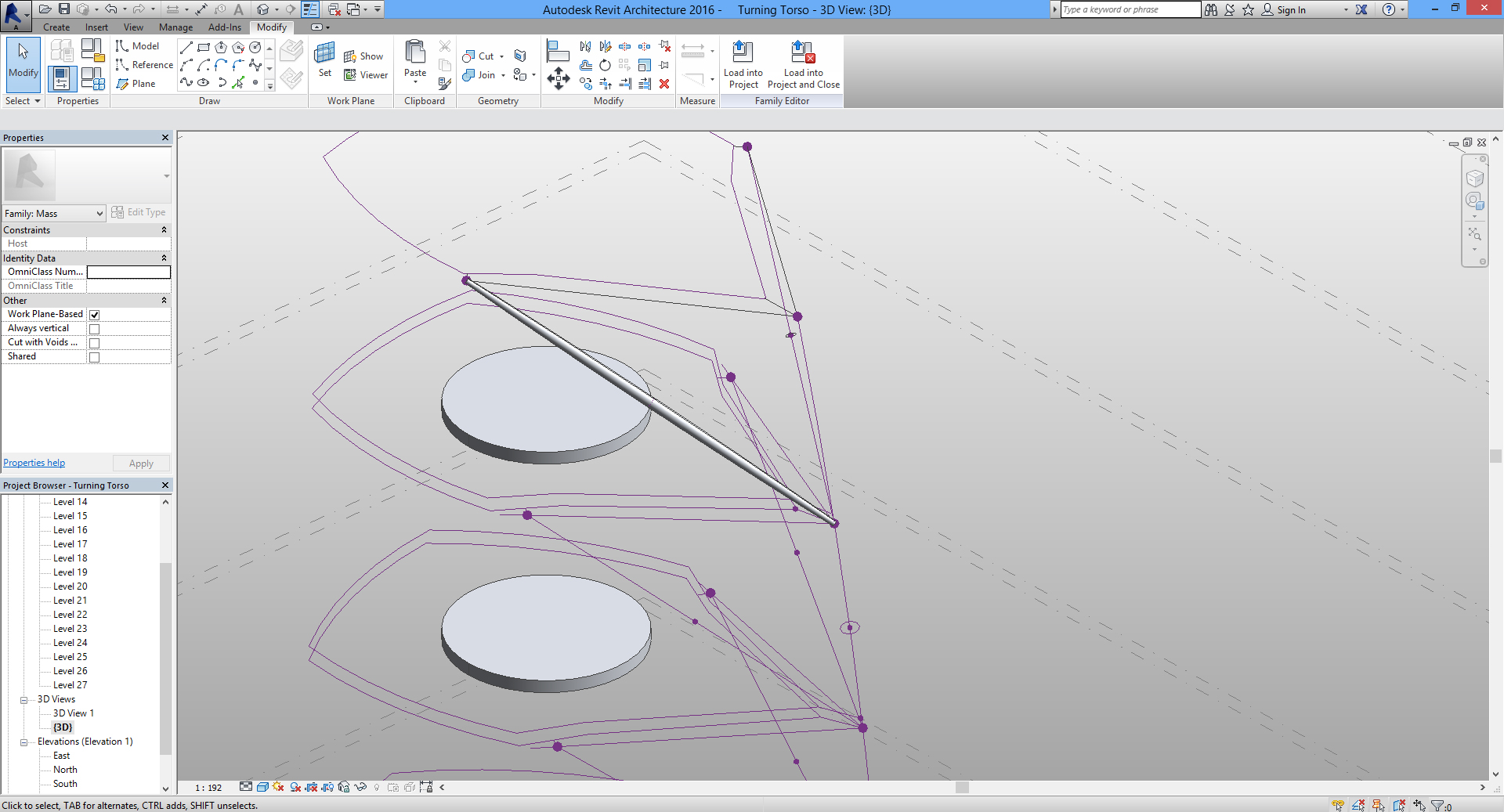Select the Rotate tool icon
The width and height of the screenshot is (1504, 812).
[605, 65]
